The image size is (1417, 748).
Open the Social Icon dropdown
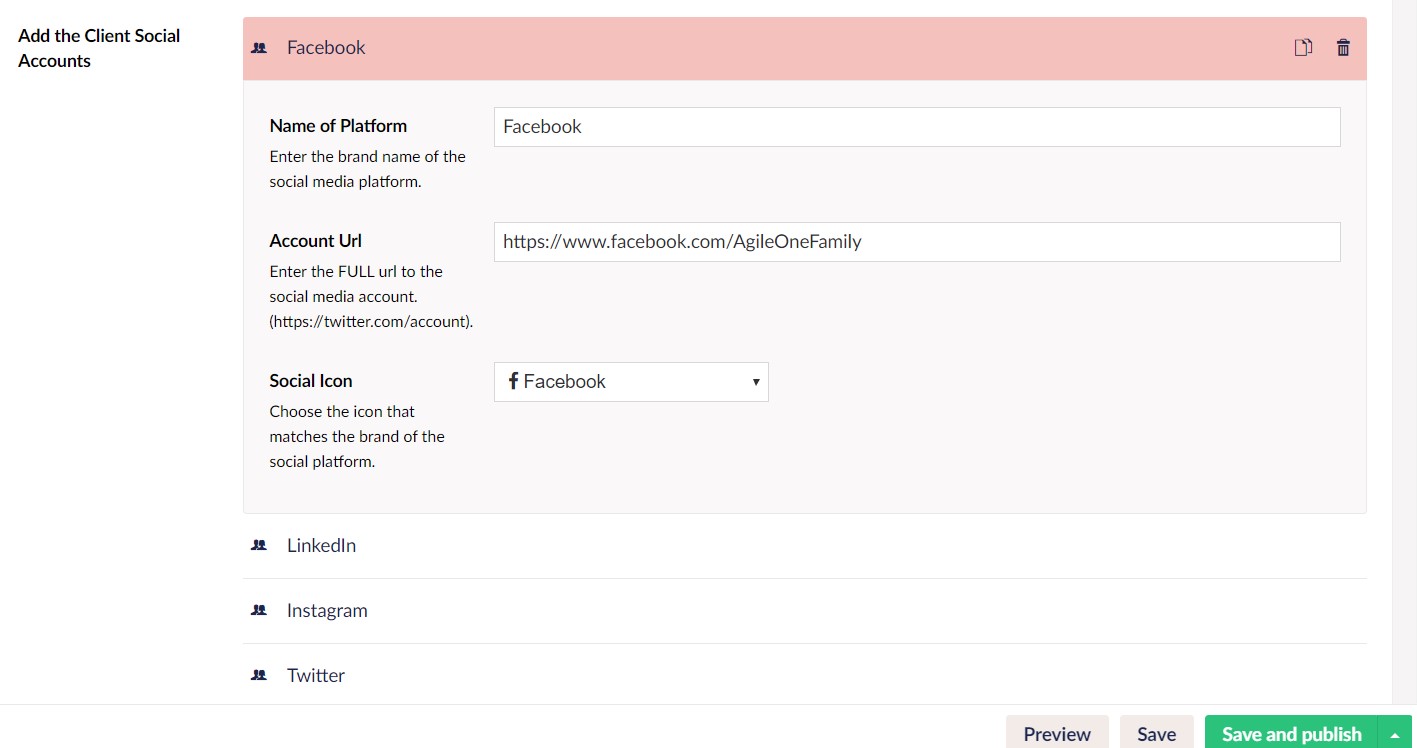pos(631,382)
